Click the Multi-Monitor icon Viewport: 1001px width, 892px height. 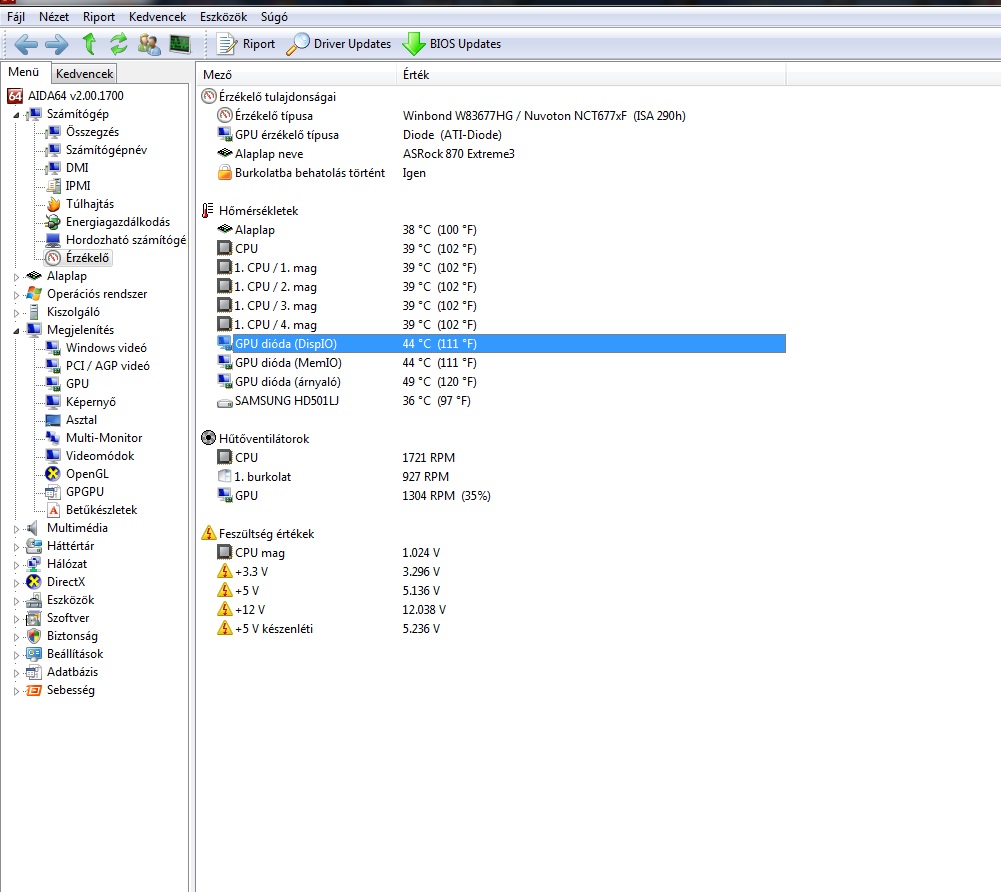coord(53,437)
